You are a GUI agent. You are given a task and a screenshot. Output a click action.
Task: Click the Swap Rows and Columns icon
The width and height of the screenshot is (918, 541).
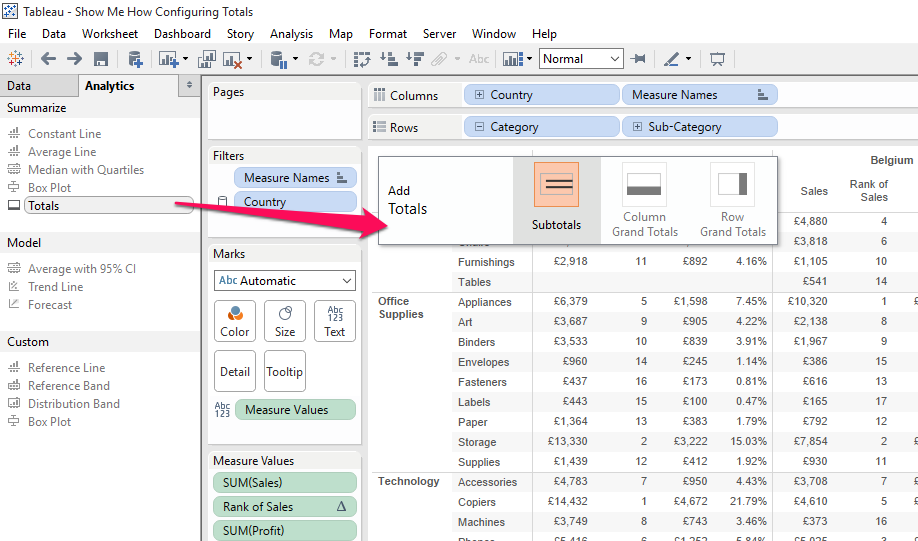tap(362, 59)
